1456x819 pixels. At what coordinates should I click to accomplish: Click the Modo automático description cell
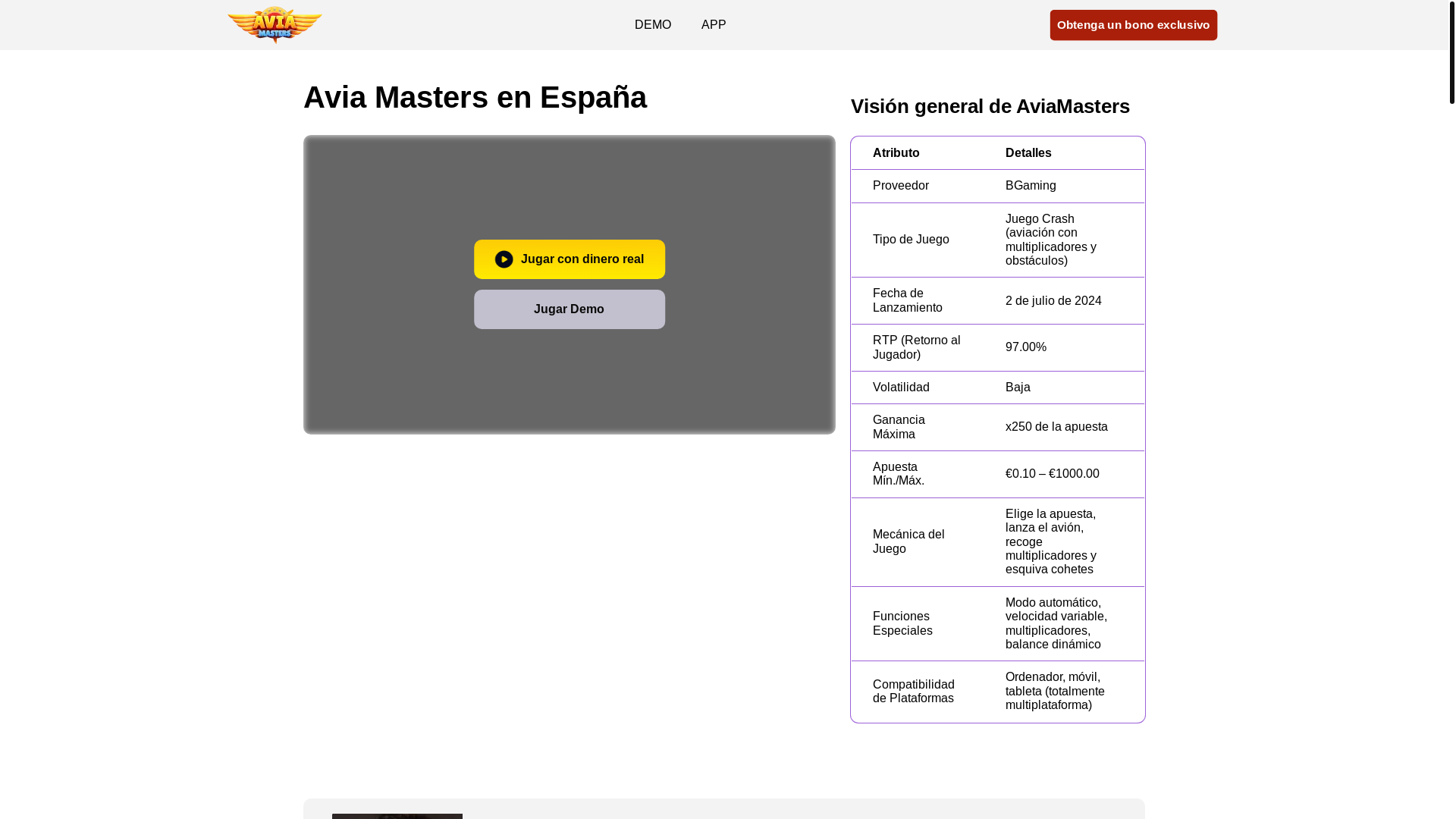click(x=1056, y=623)
